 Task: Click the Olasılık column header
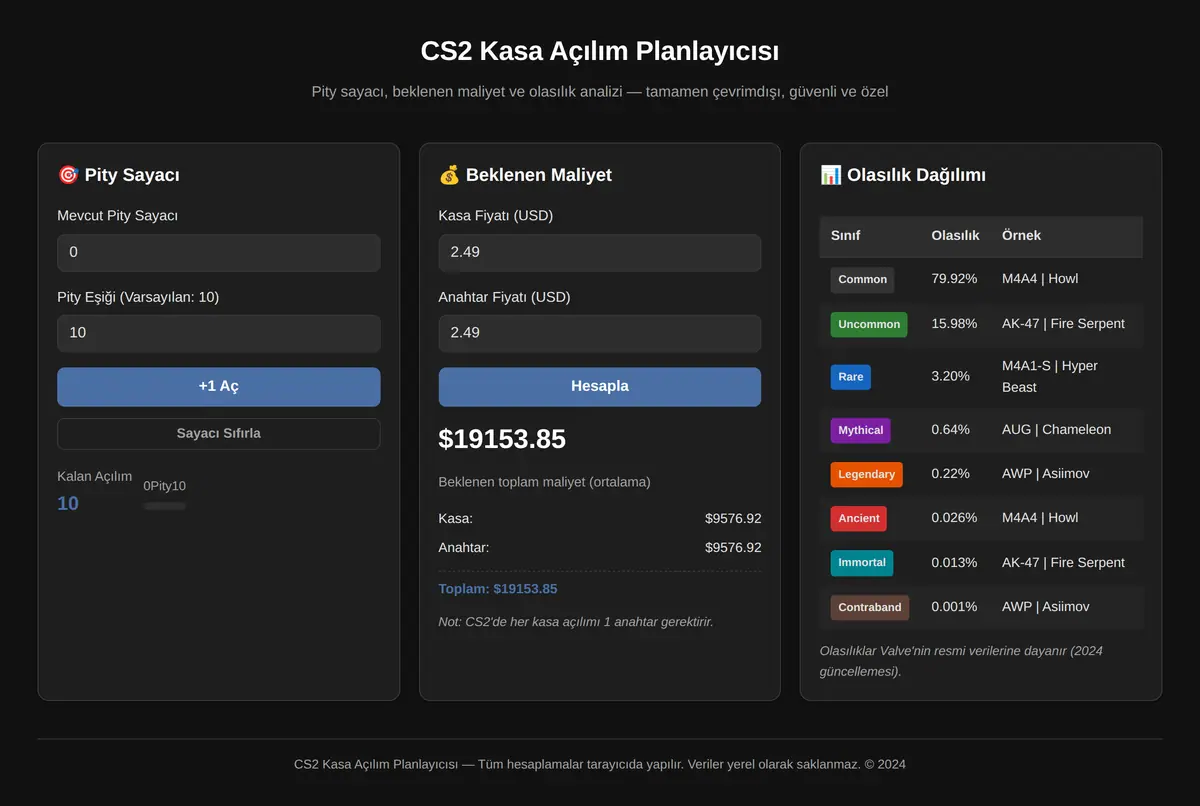(955, 236)
